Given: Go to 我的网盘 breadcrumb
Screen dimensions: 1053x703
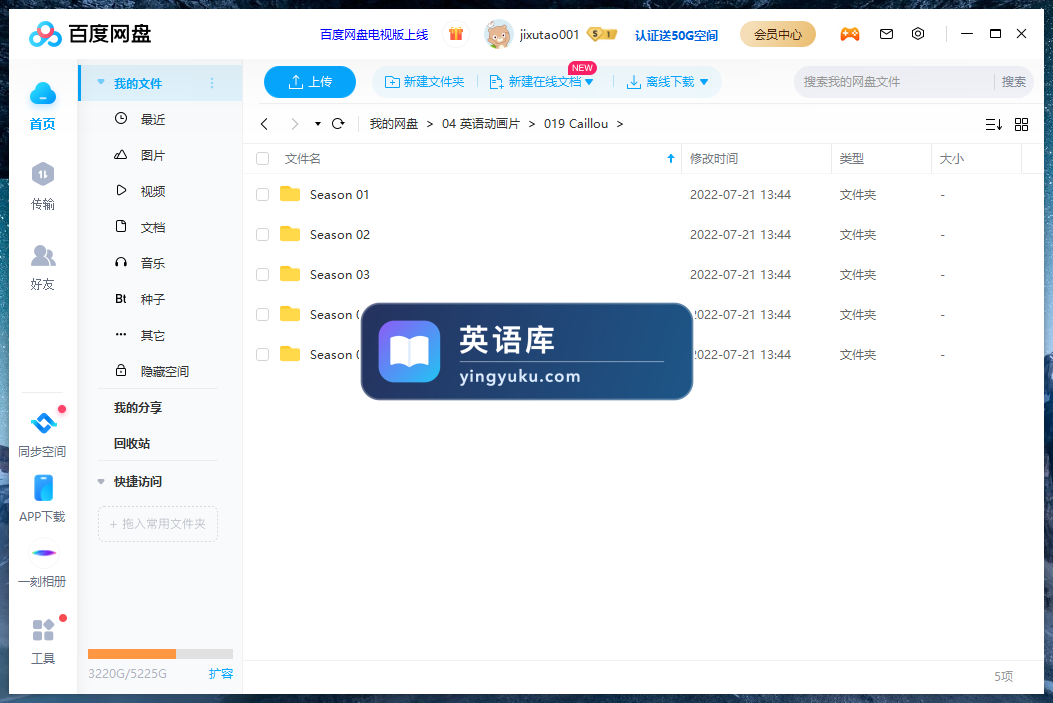Looking at the screenshot, I should [394, 124].
